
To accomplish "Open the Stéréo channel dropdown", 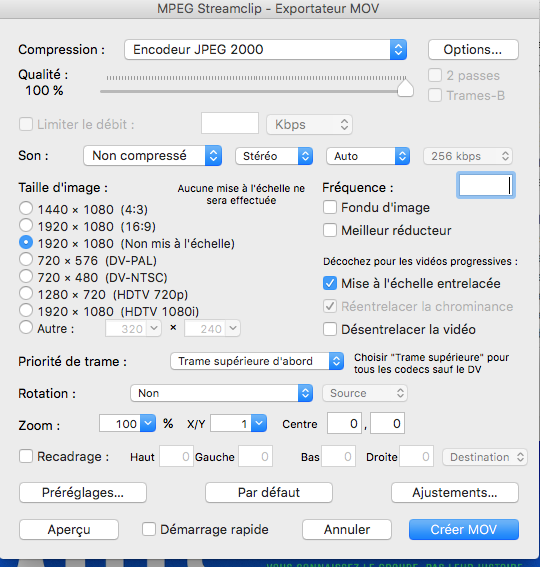I will (274, 156).
